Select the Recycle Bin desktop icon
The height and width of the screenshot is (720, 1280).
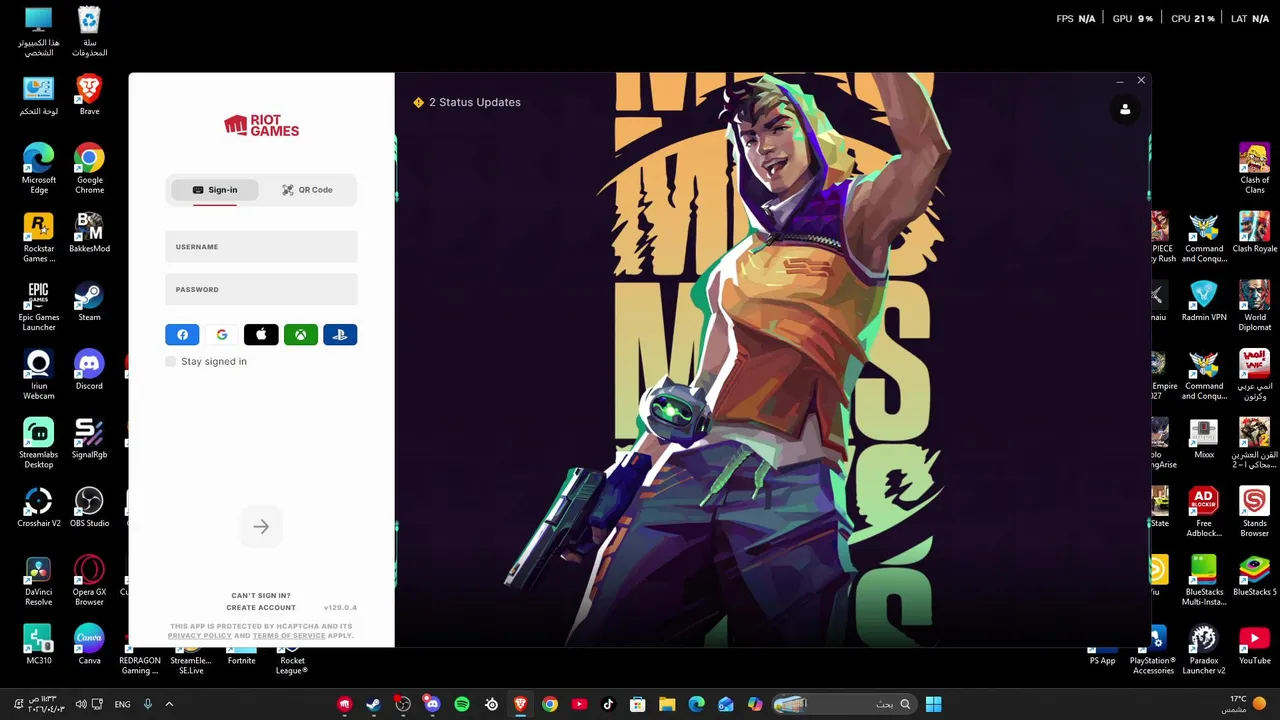pyautogui.click(x=89, y=32)
